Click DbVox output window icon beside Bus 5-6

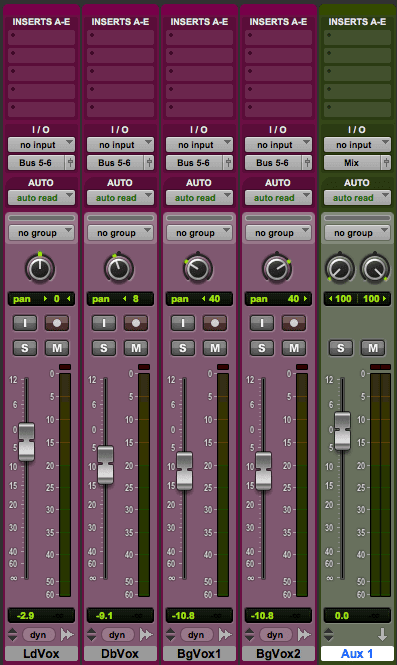(149, 162)
